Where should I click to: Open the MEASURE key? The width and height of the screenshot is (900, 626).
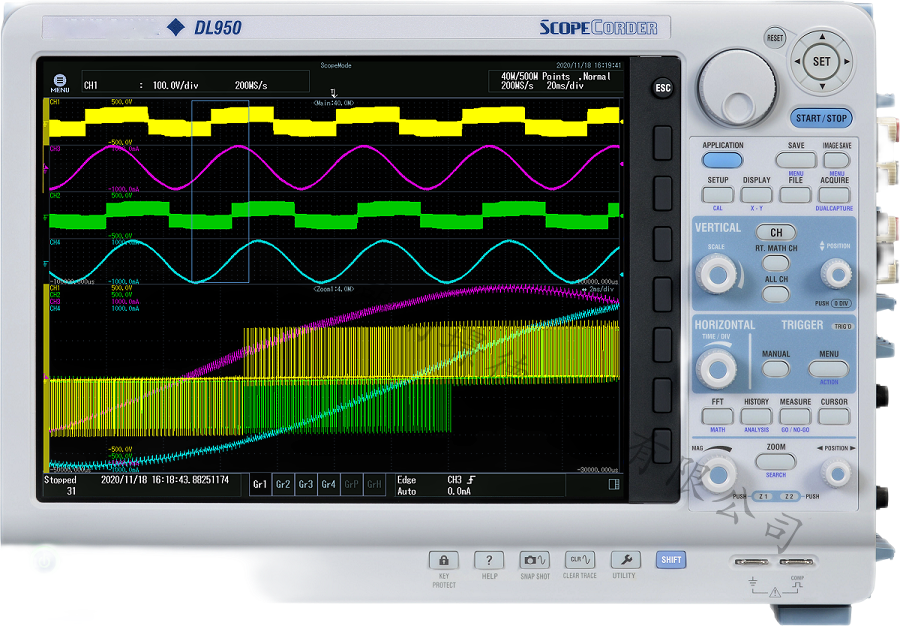(x=796, y=417)
